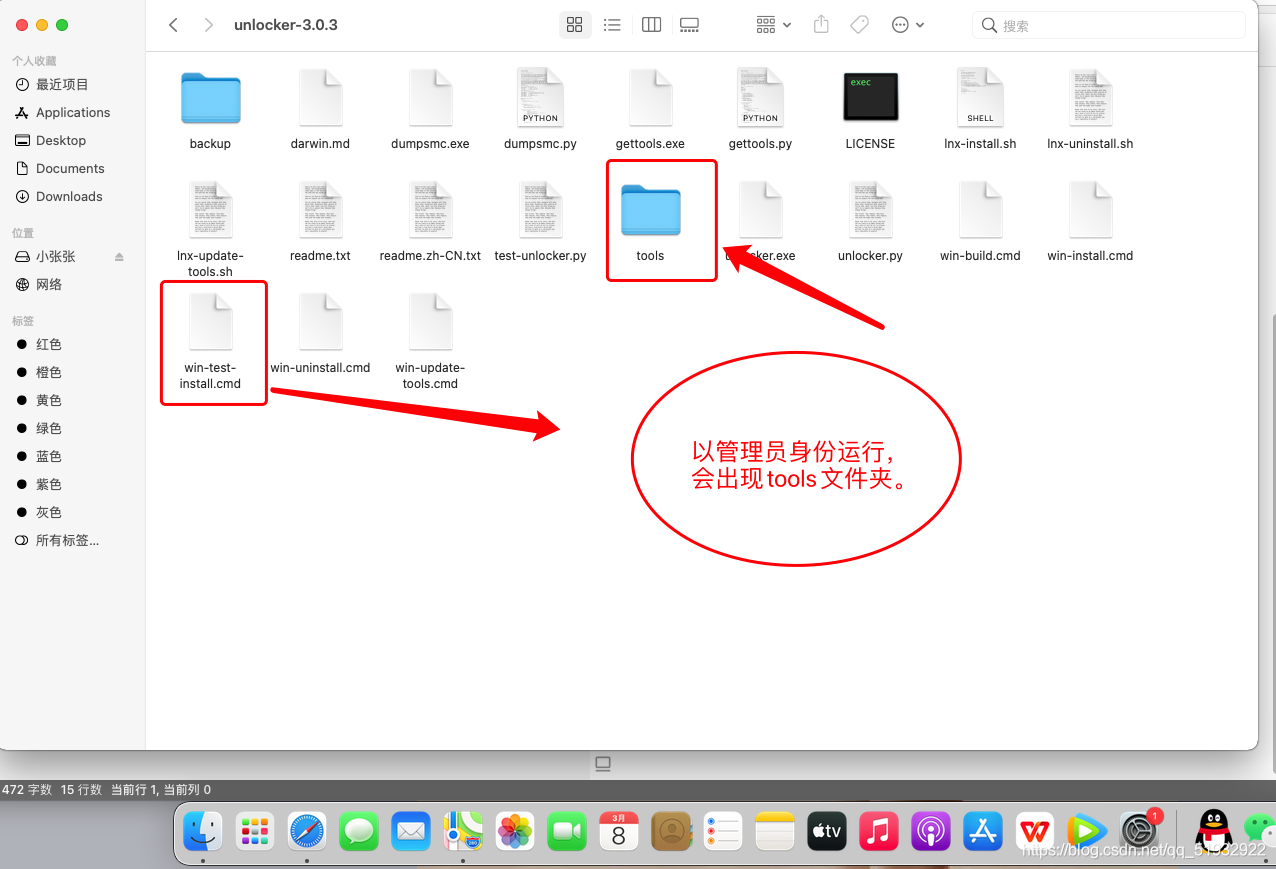
Task: Open App Store from the Dock
Action: [x=983, y=830]
